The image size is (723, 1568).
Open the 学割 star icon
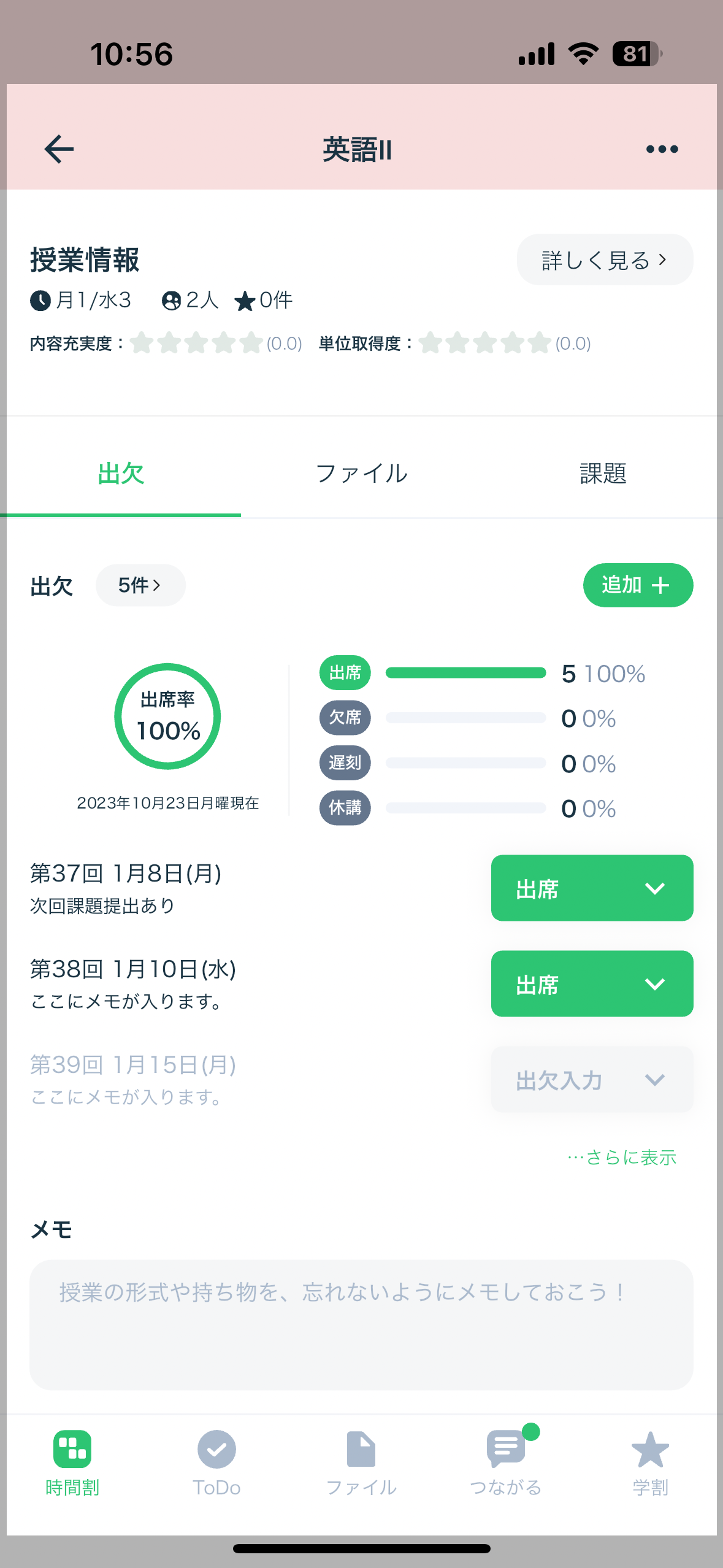pos(651,1449)
